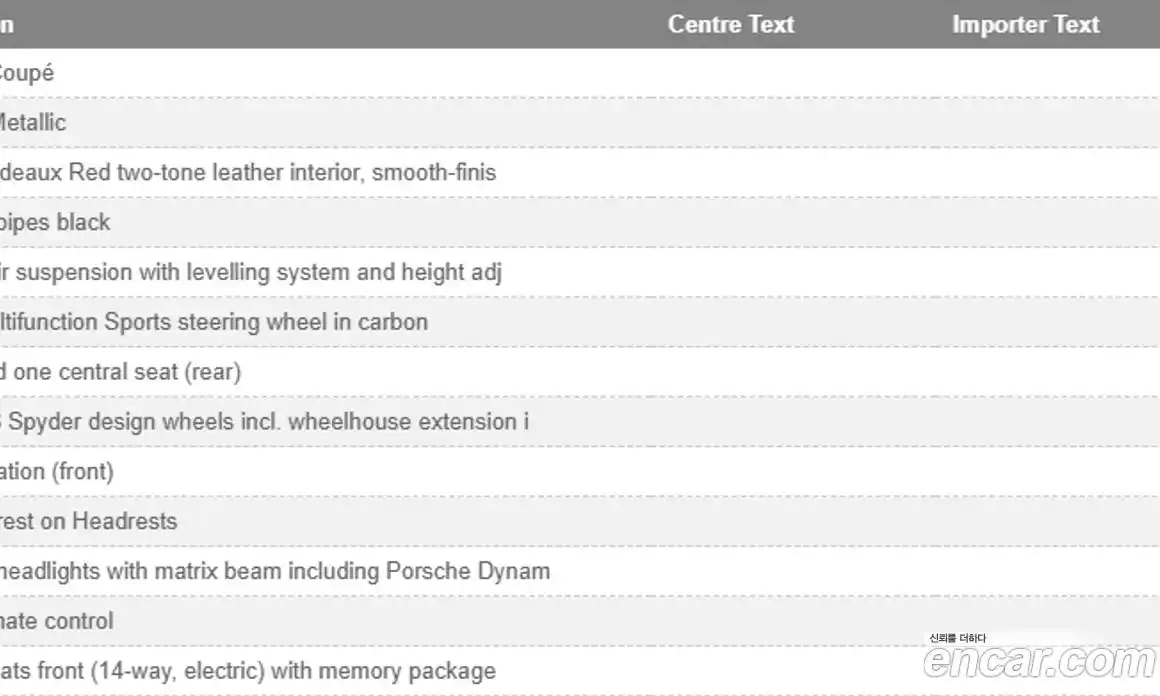This screenshot has width=1160, height=696.
Task: Select the climate control row
Action: (x=57, y=621)
